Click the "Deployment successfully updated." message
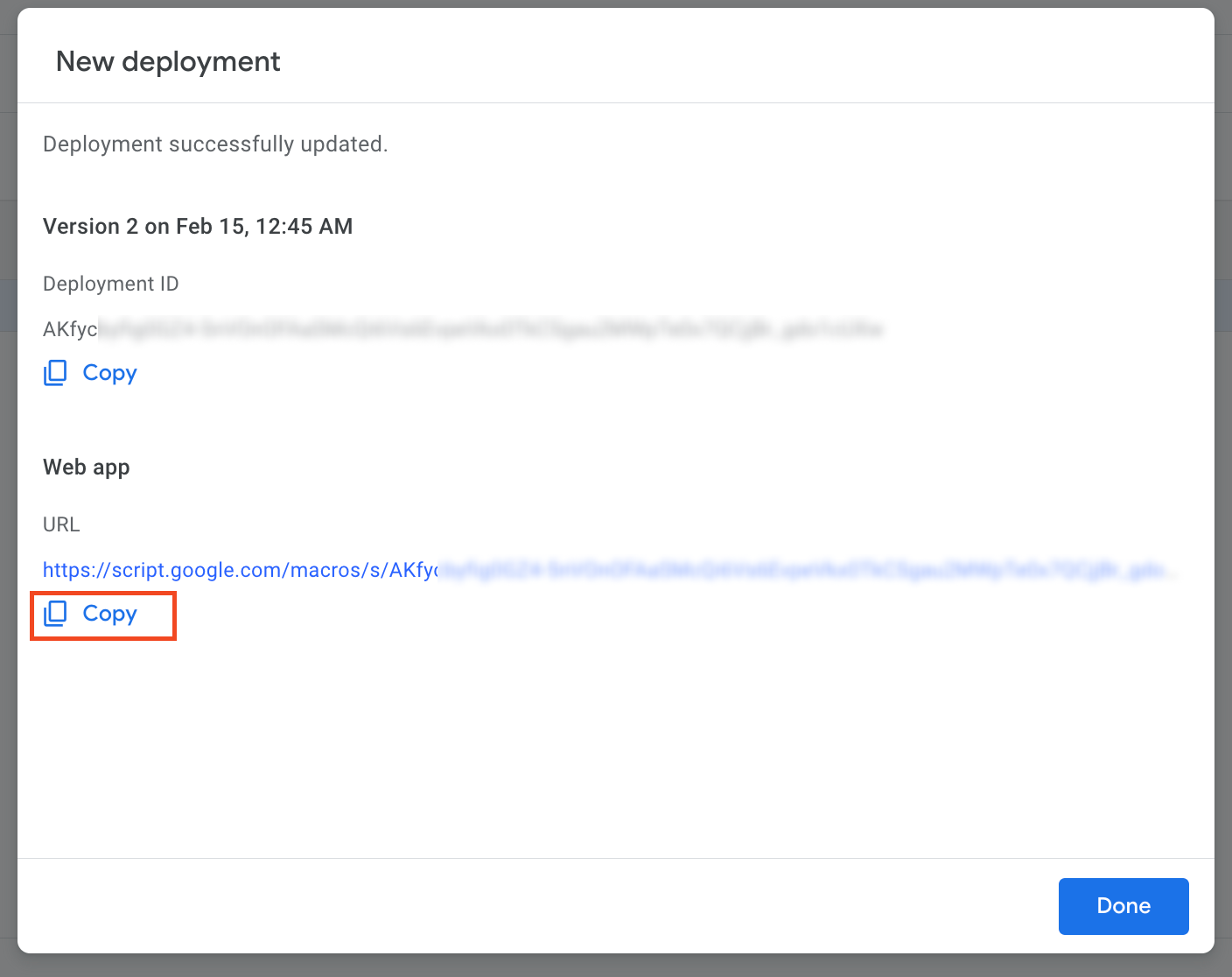The width and height of the screenshot is (1232, 977). pyautogui.click(x=215, y=144)
